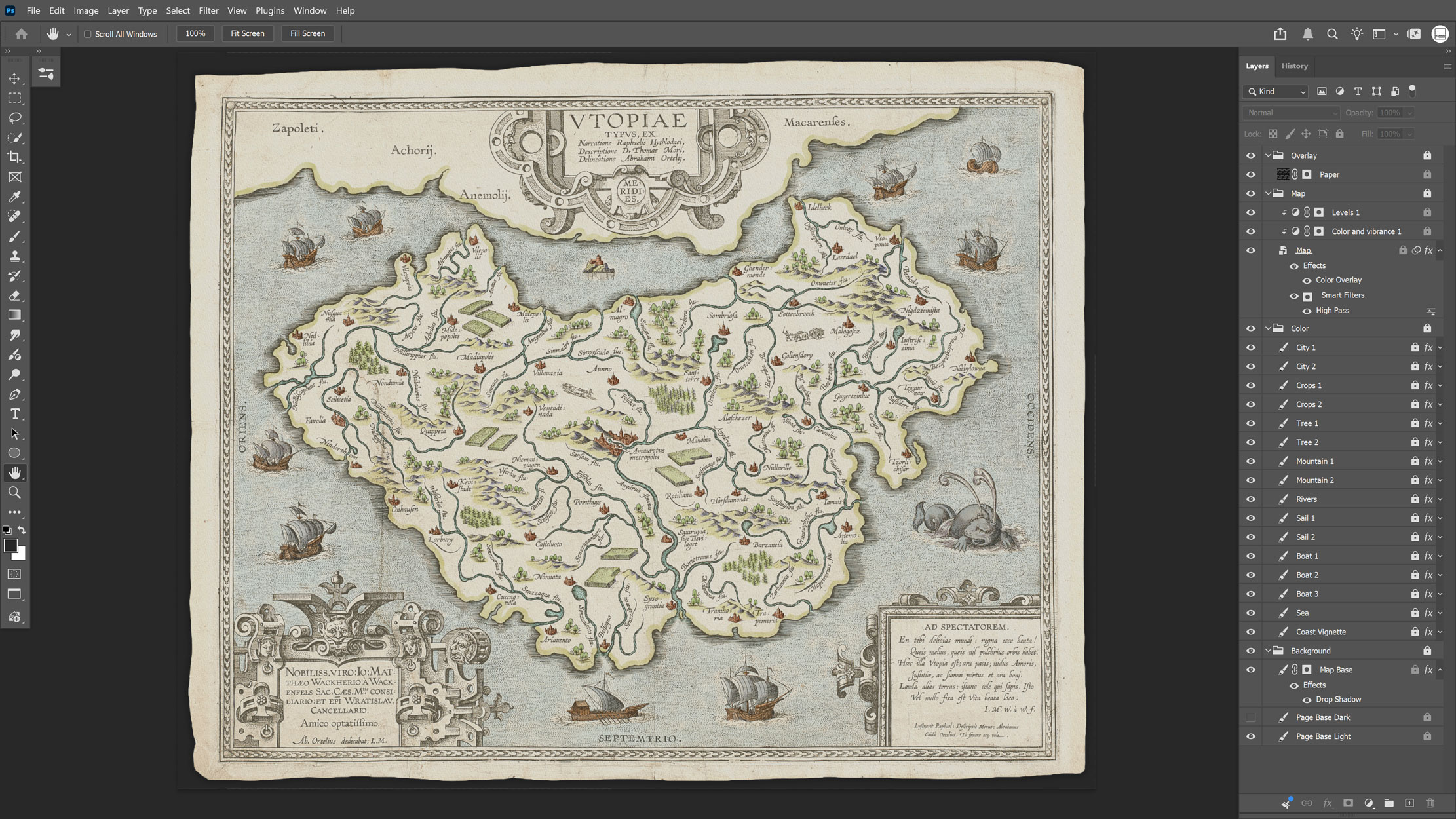
Task: Hide the Levels 1 adjustment layer
Action: coord(1250,213)
